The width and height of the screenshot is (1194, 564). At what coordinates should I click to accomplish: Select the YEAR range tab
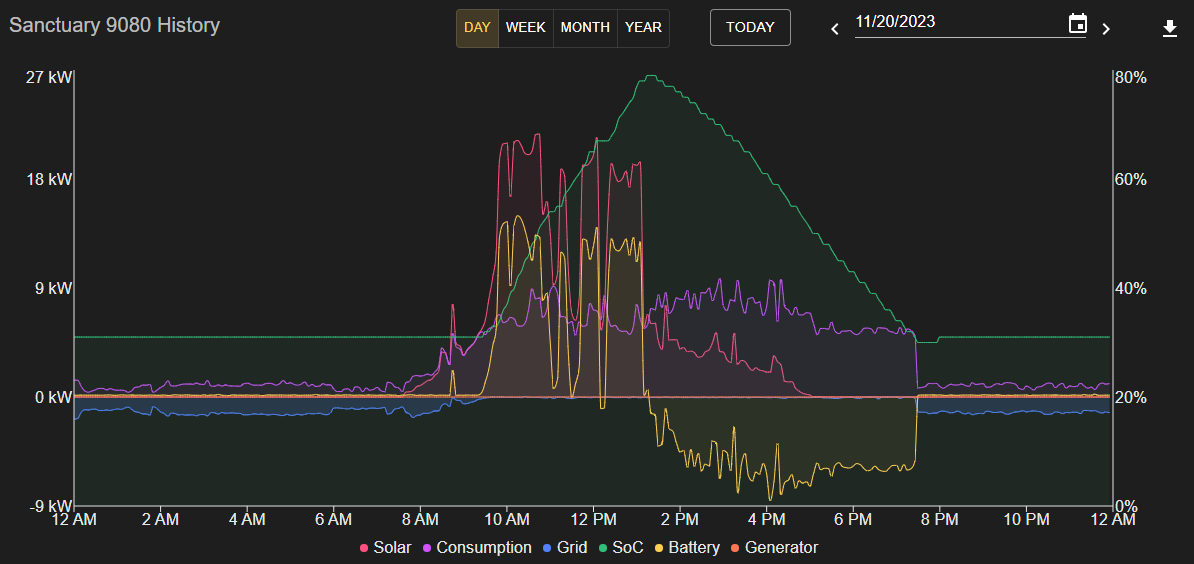click(x=643, y=28)
